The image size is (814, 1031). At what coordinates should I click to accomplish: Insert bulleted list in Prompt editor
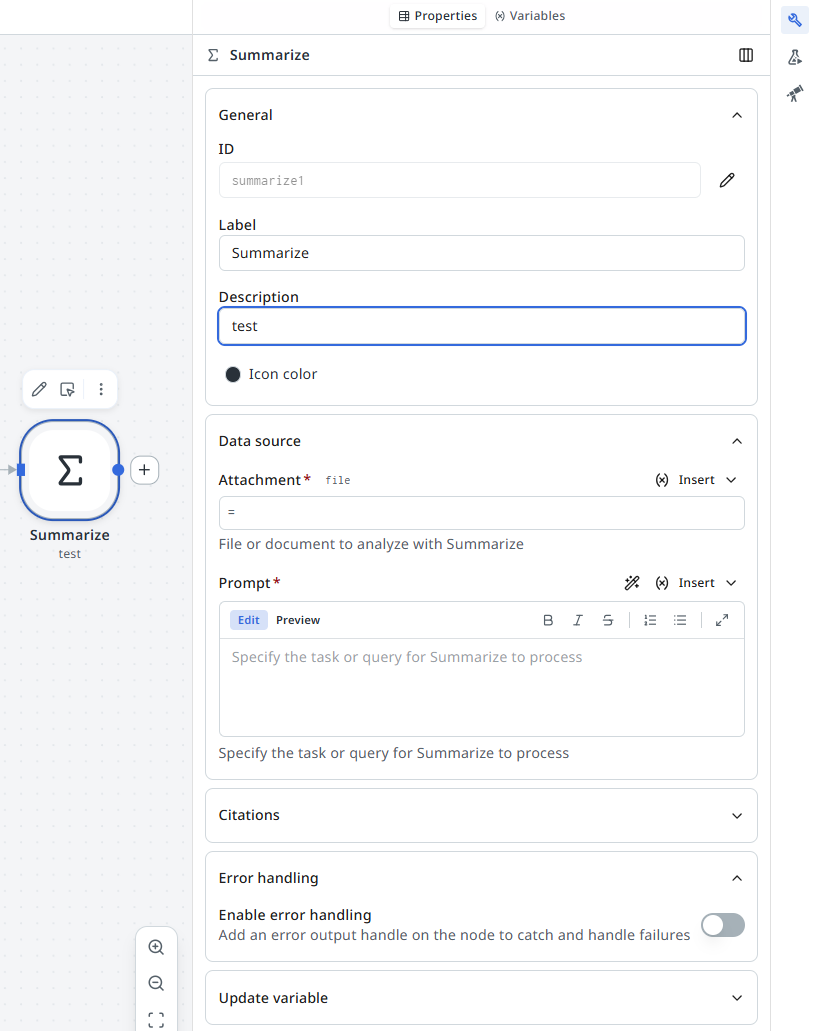click(x=680, y=620)
